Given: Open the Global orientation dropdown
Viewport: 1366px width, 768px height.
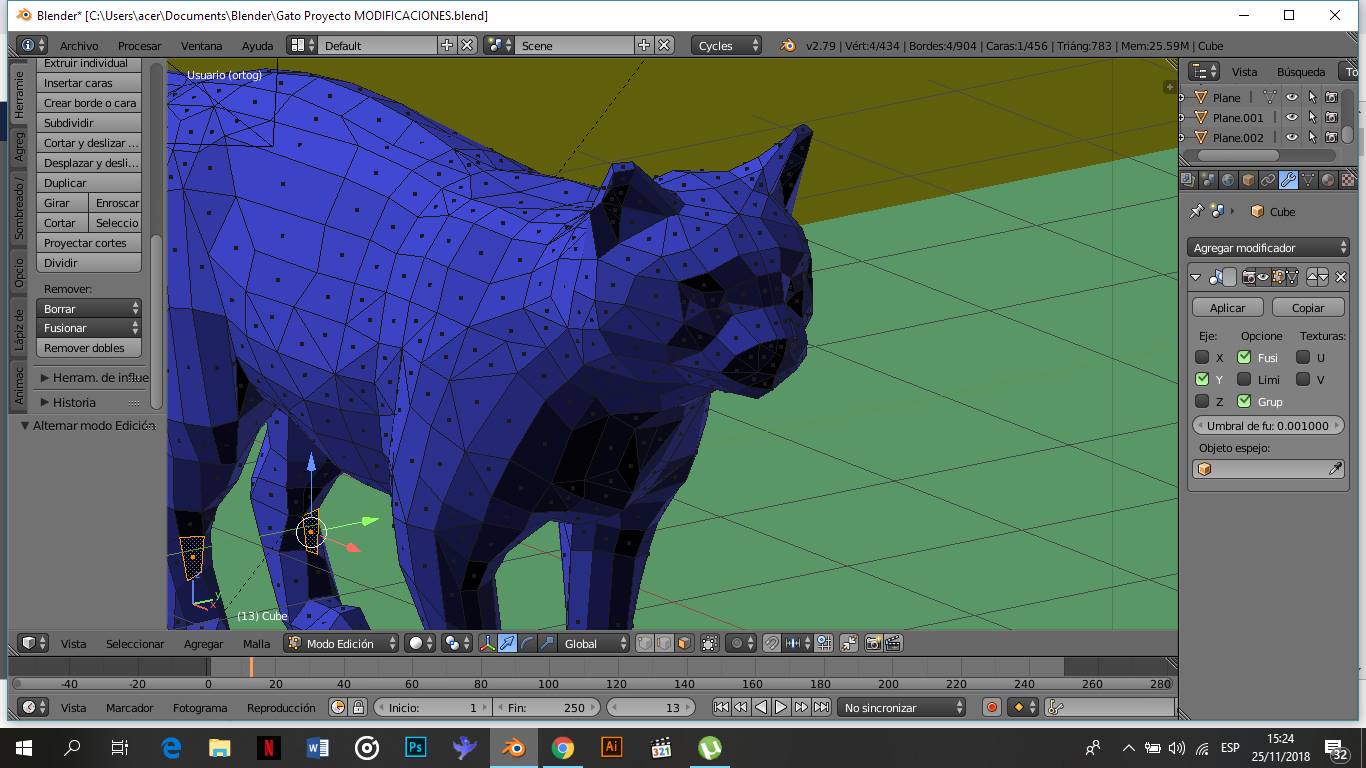Looking at the screenshot, I should (594, 643).
